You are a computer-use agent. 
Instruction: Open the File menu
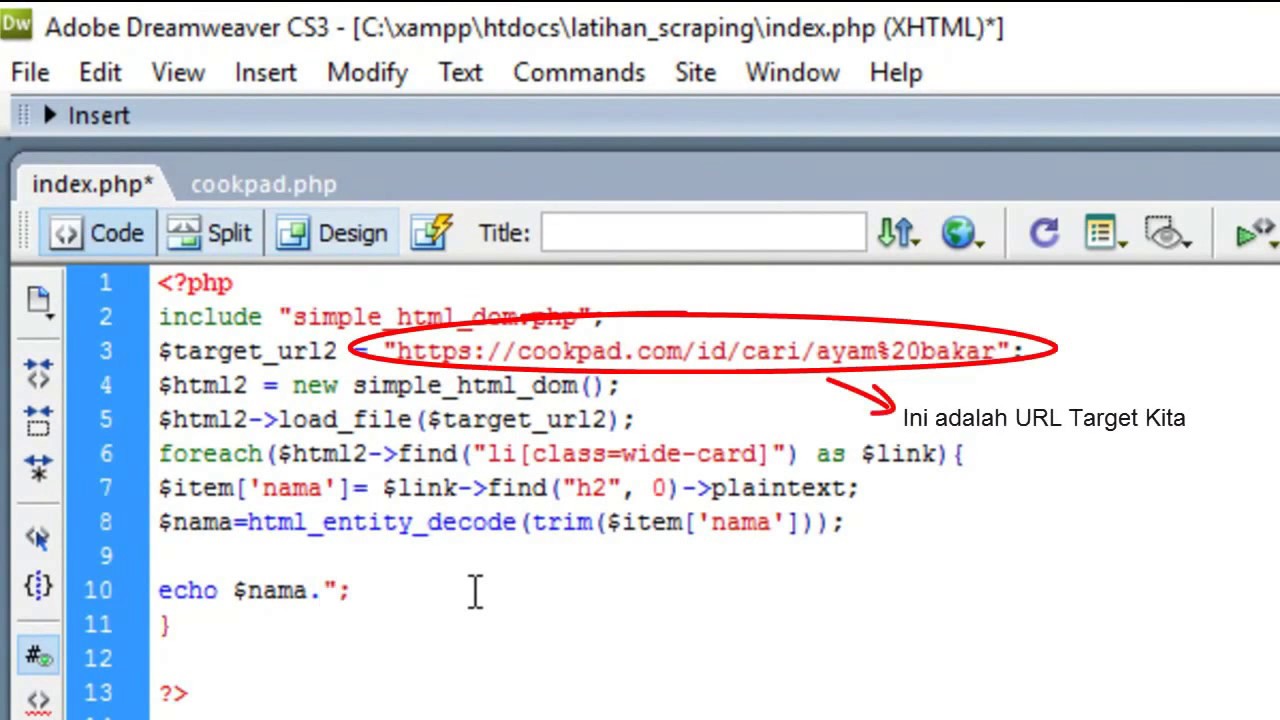[30, 73]
